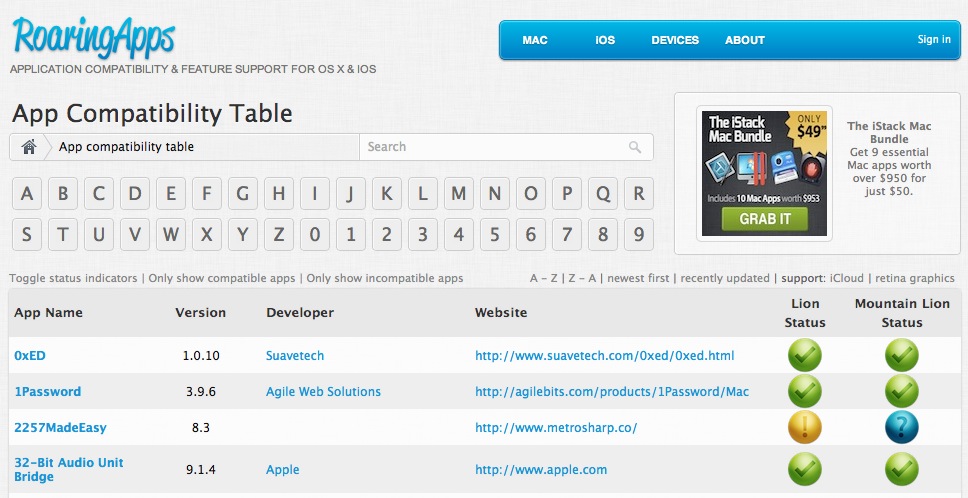Viewport: 968px width, 498px height.
Task: Filter apps by letter C
Action: [99, 194]
